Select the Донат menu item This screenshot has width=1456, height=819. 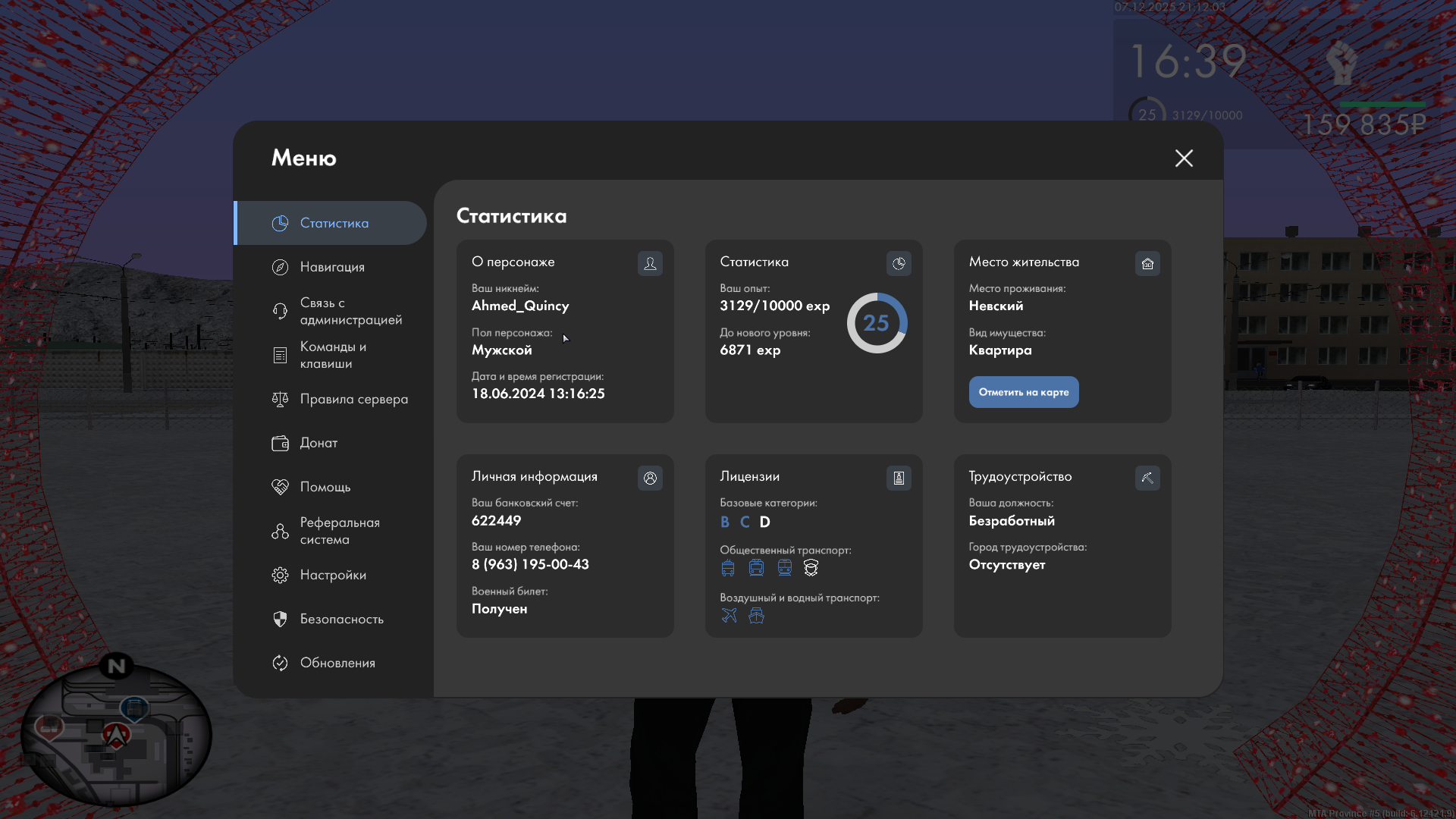click(x=318, y=443)
